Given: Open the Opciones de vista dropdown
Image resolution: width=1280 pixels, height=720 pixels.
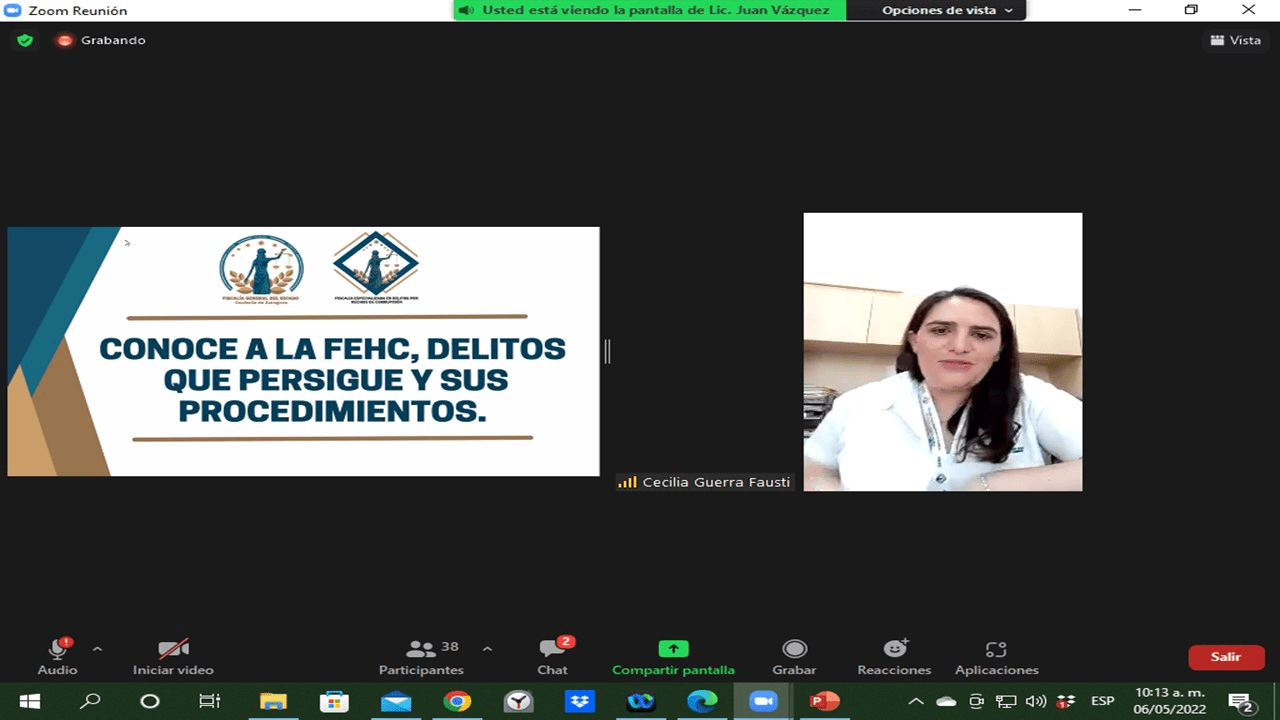Looking at the screenshot, I should click(x=946, y=10).
